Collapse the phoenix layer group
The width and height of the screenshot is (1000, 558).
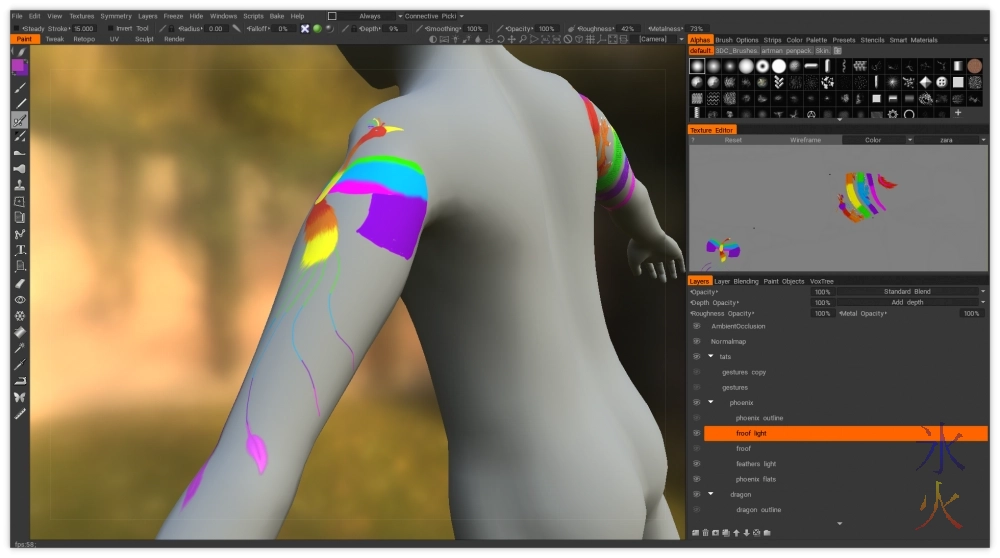coord(711,402)
